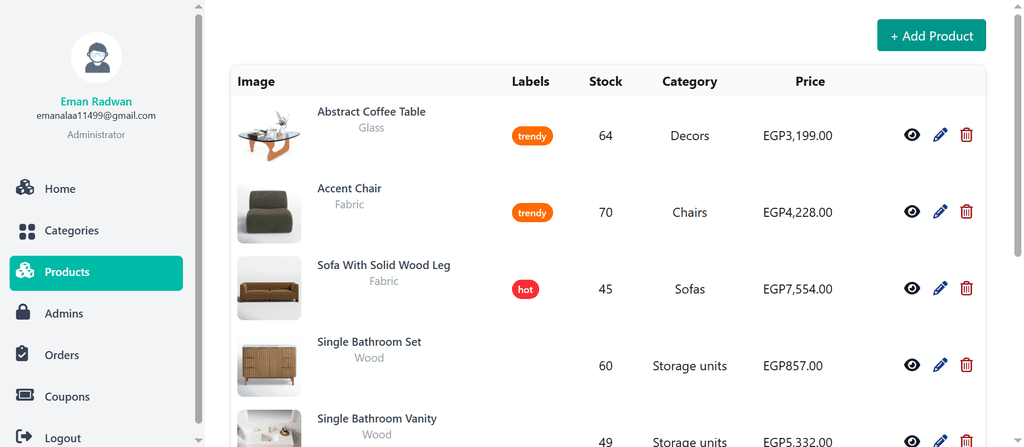View the Sofa With Solid Wood Leg eye icon

click(912, 288)
